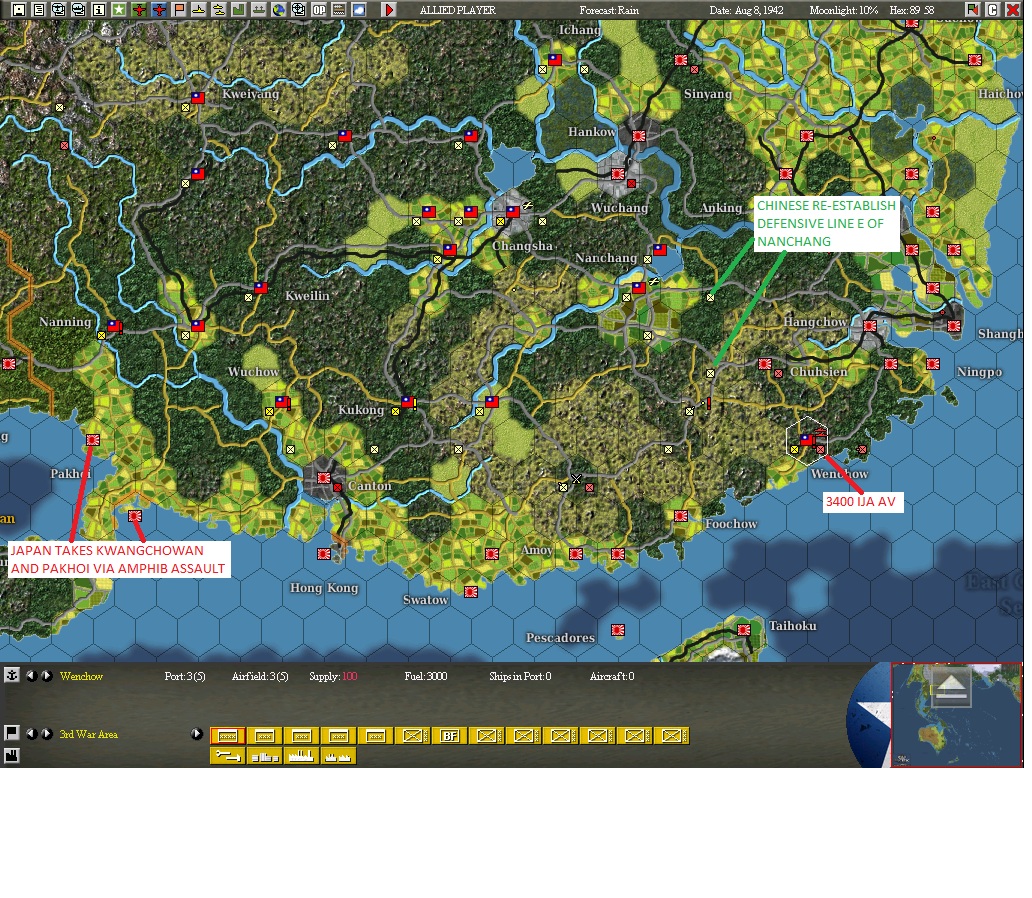Click the green and red flags icon
This screenshot has height=898, width=1032.
pyautogui.click(x=973, y=10)
